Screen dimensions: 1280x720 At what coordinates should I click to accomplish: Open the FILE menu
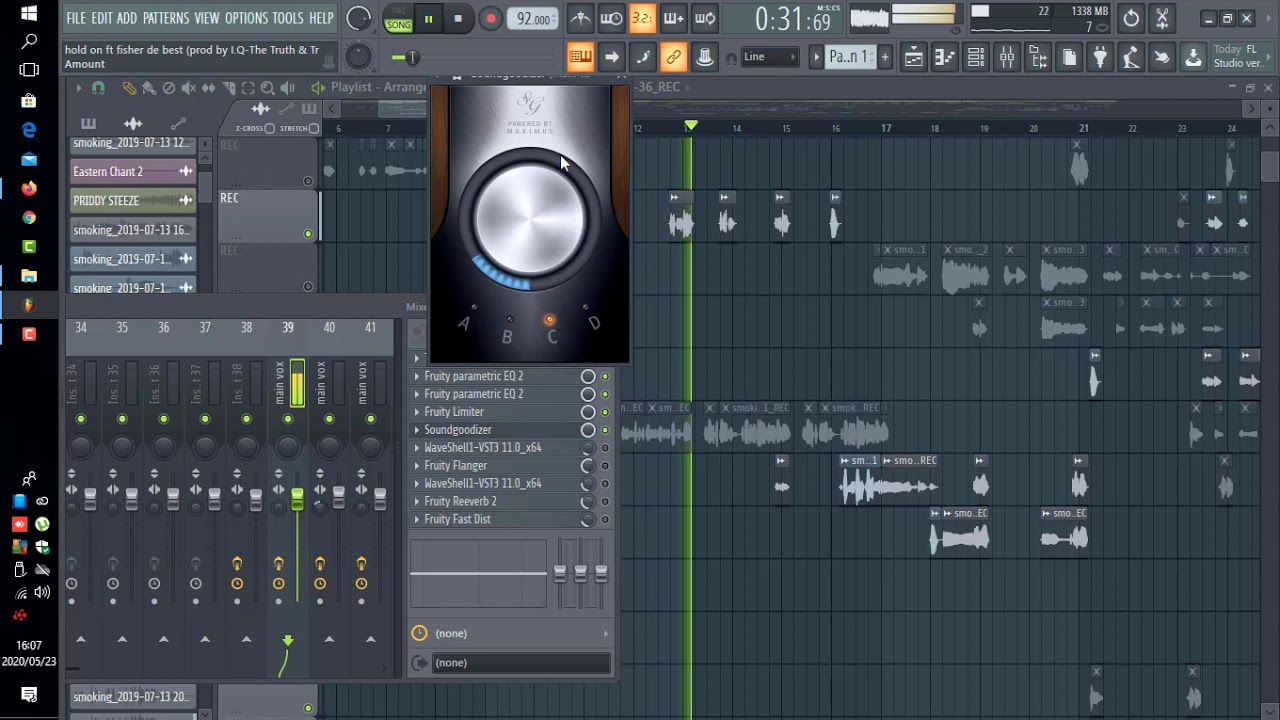pos(76,18)
